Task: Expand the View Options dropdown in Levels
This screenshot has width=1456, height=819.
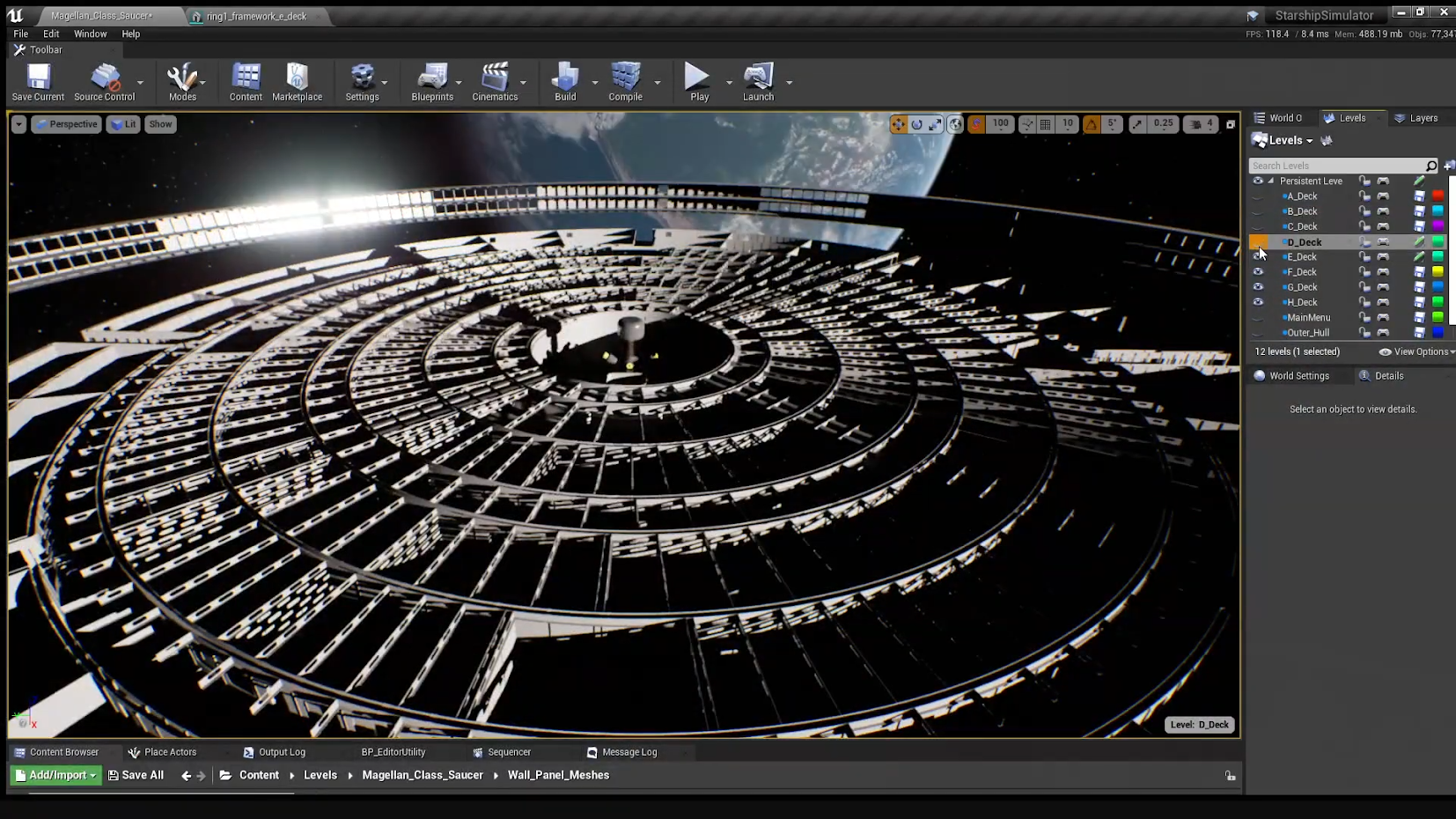Action: click(1416, 352)
